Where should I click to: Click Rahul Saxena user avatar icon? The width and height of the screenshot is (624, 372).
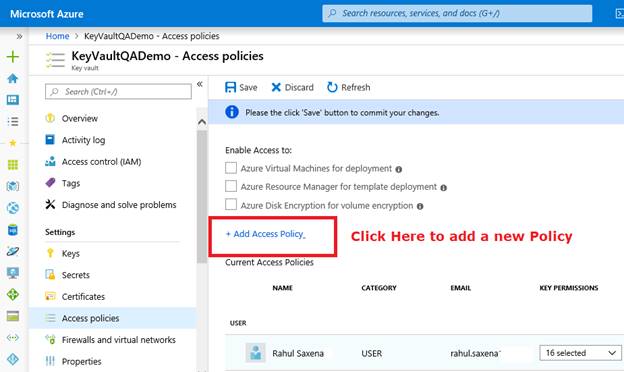point(255,353)
